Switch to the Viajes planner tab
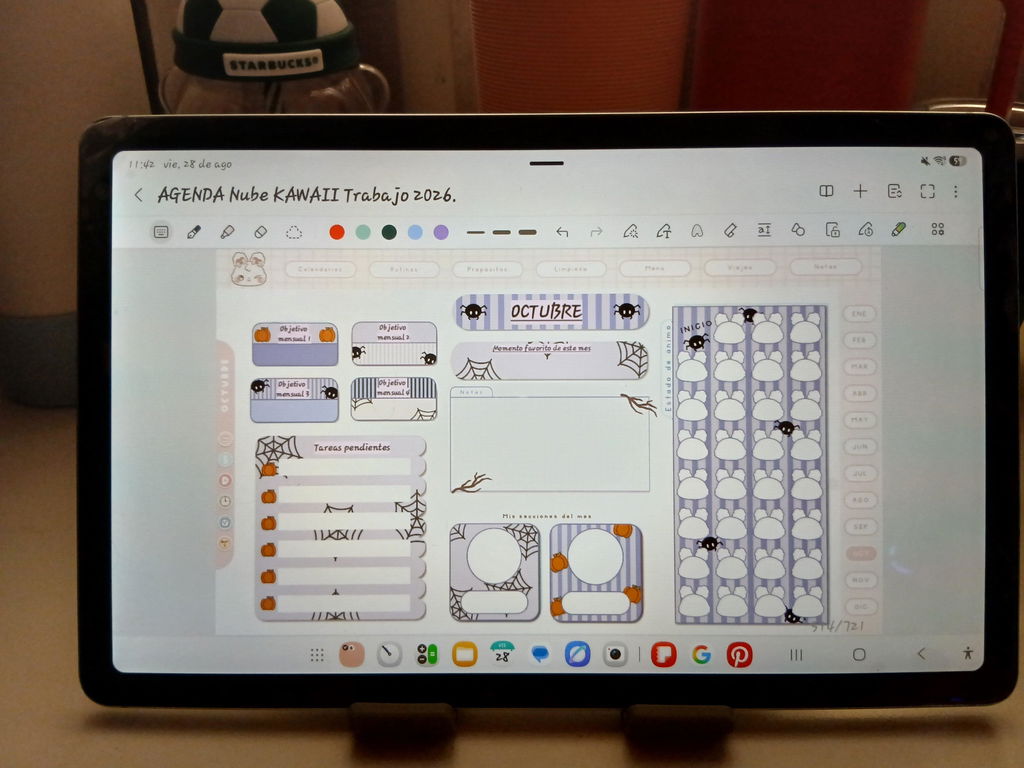This screenshot has height=768, width=1024. pos(740,268)
